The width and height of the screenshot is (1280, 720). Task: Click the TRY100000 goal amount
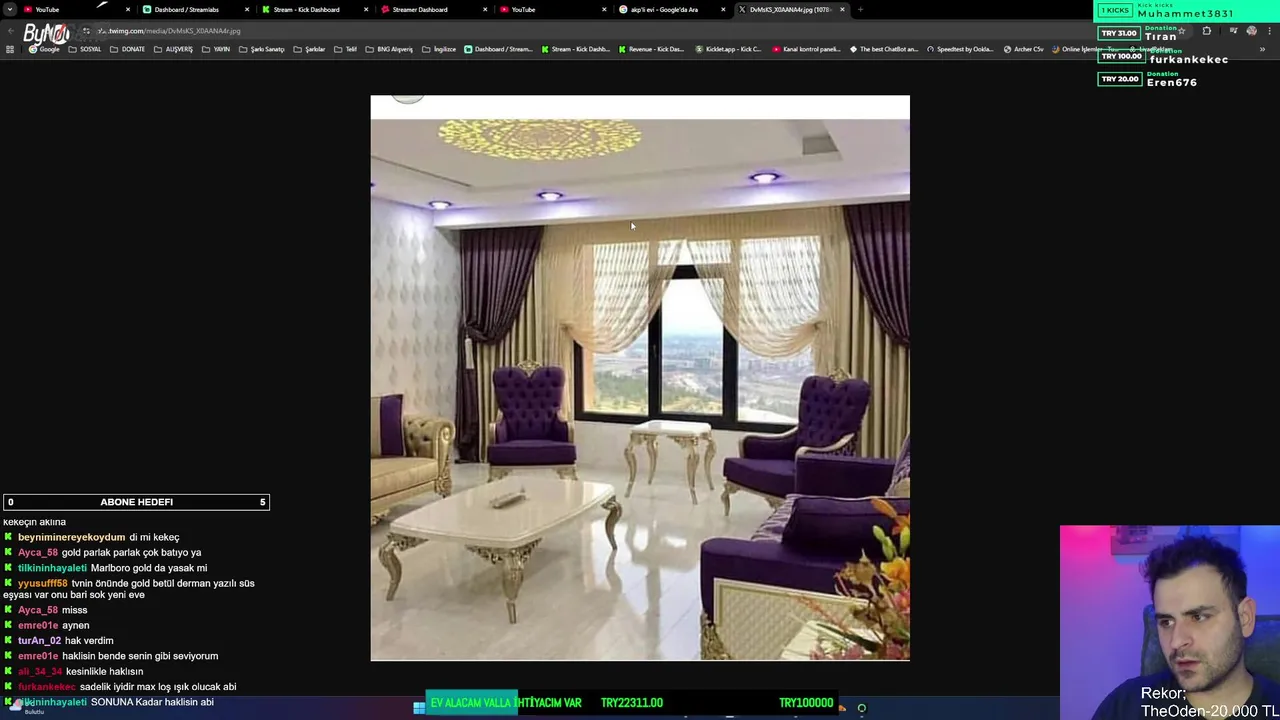[x=806, y=703]
